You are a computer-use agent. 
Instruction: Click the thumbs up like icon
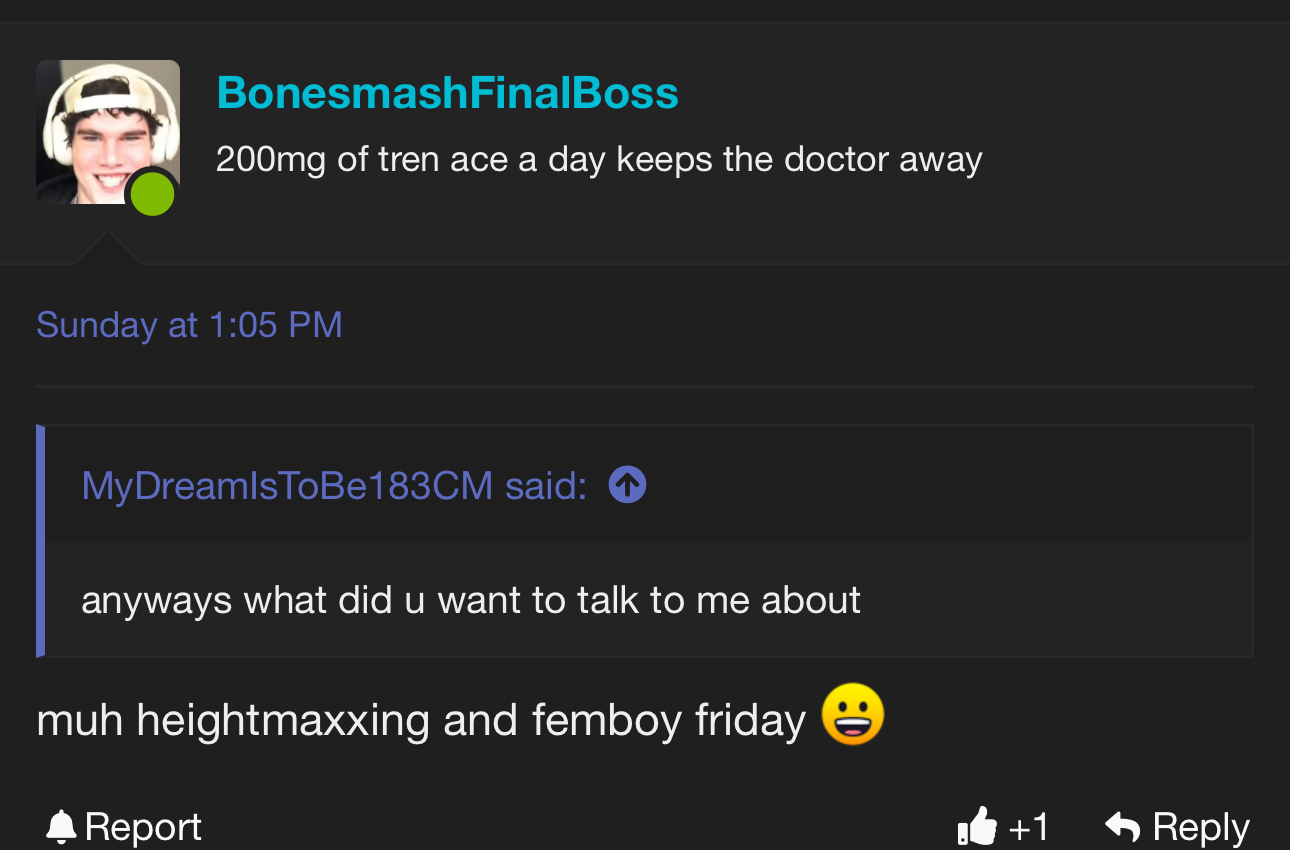pyautogui.click(x=977, y=827)
